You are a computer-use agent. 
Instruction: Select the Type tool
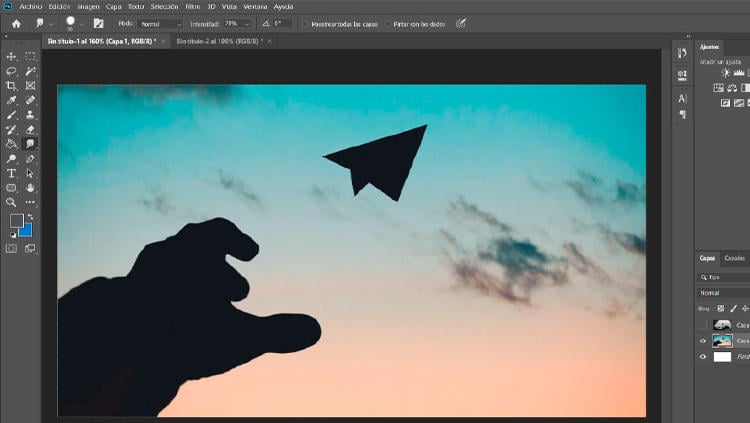pos(11,173)
